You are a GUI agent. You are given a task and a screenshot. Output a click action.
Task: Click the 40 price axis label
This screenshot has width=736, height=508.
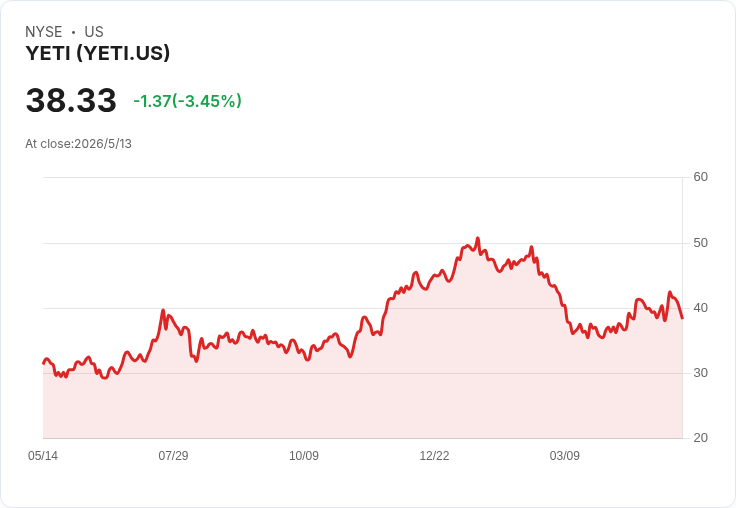[700, 308]
